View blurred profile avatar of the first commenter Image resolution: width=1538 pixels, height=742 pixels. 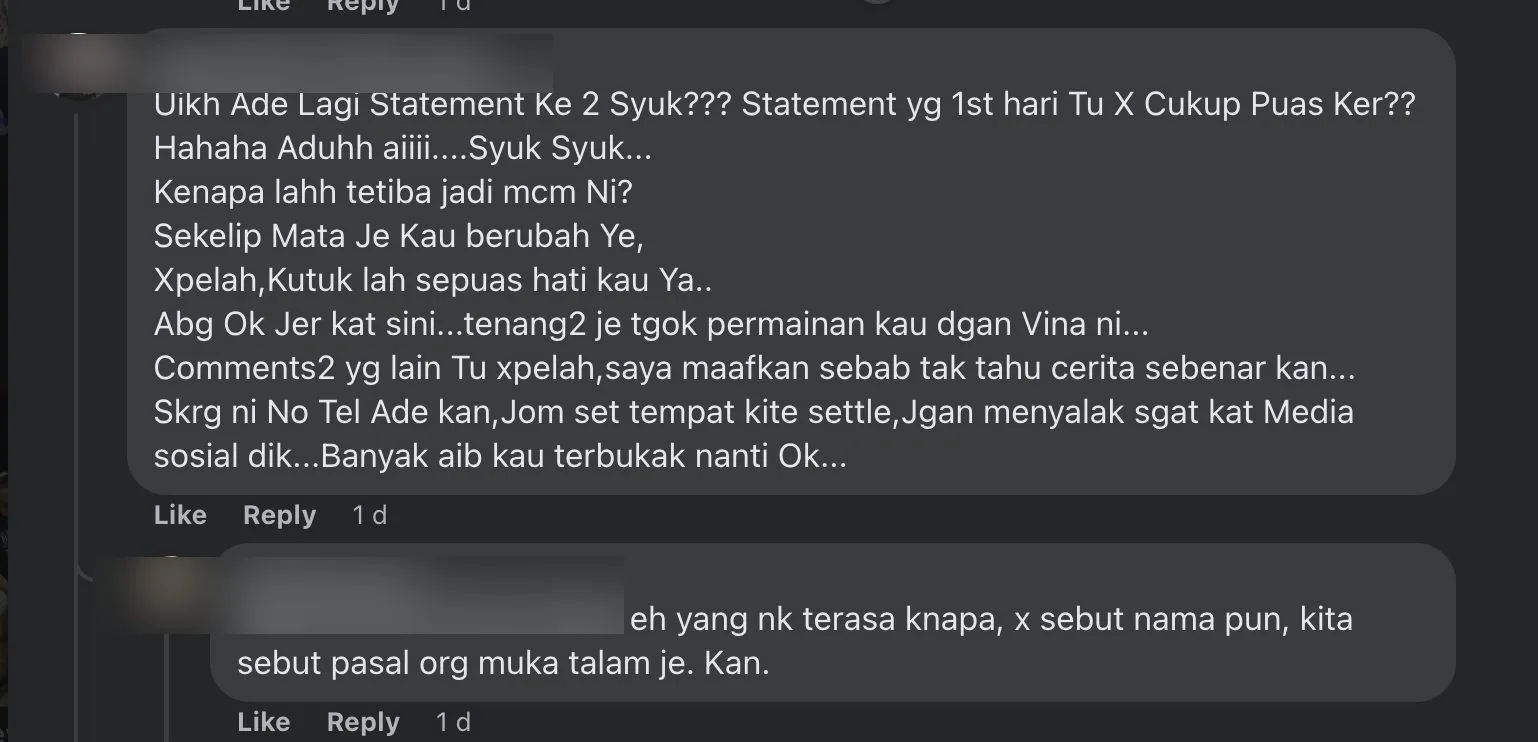tap(78, 66)
